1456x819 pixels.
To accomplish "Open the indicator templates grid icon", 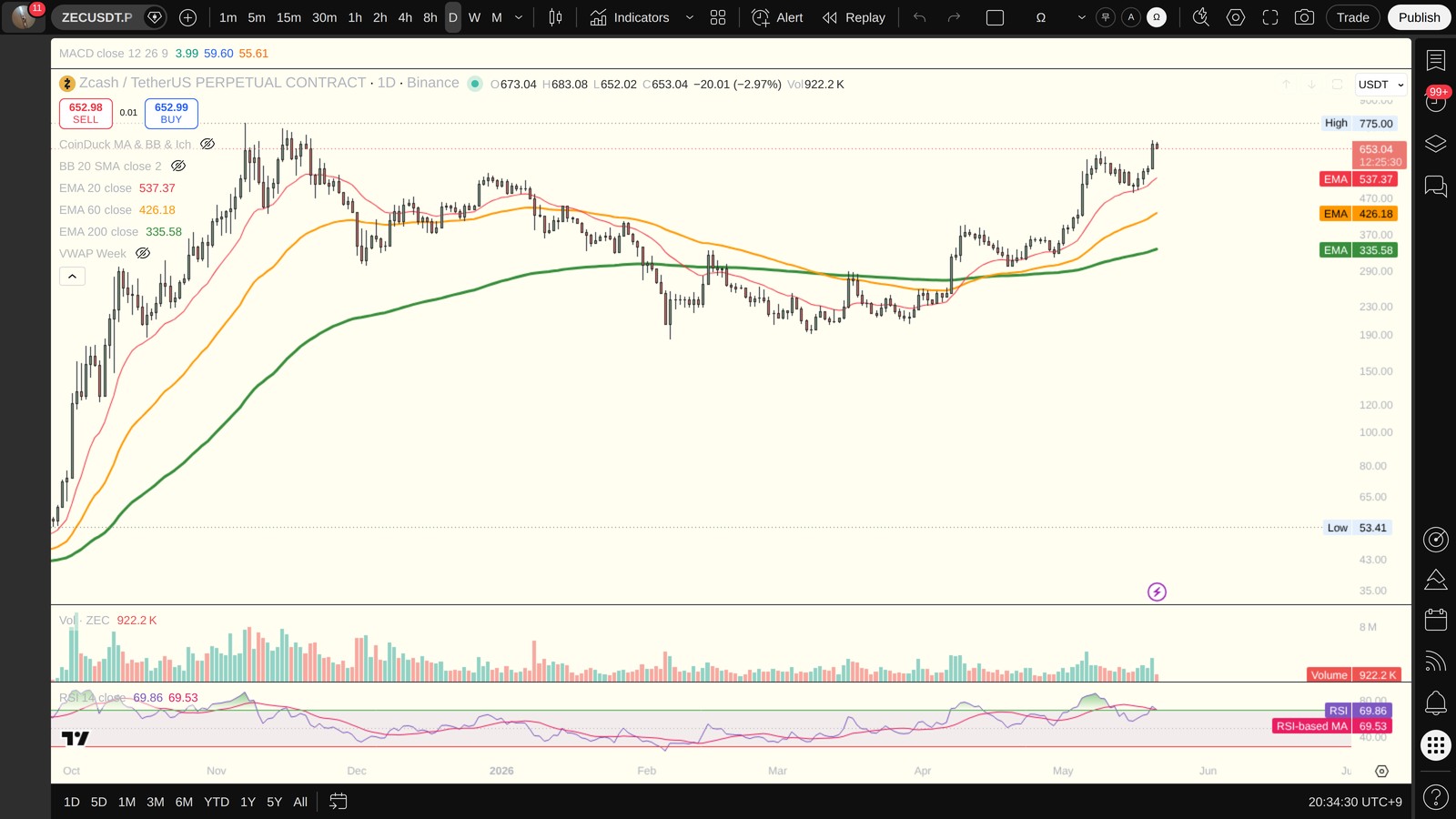I will click(718, 17).
